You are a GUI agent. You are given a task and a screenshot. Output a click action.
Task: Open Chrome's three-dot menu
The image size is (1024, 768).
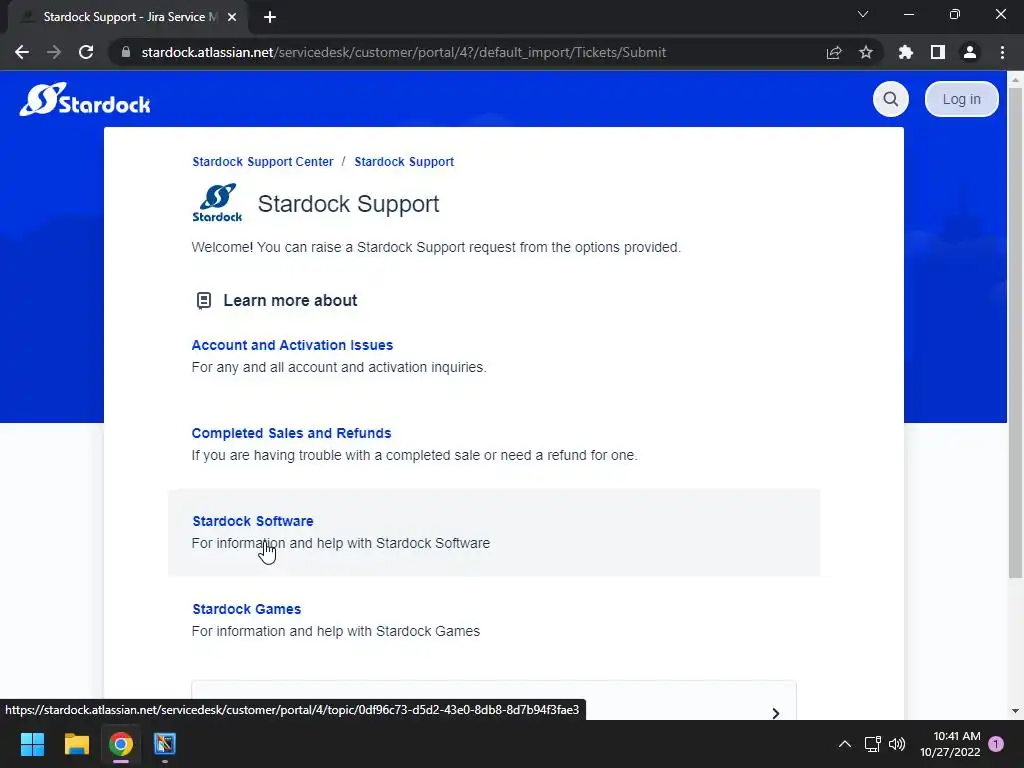(x=1002, y=52)
